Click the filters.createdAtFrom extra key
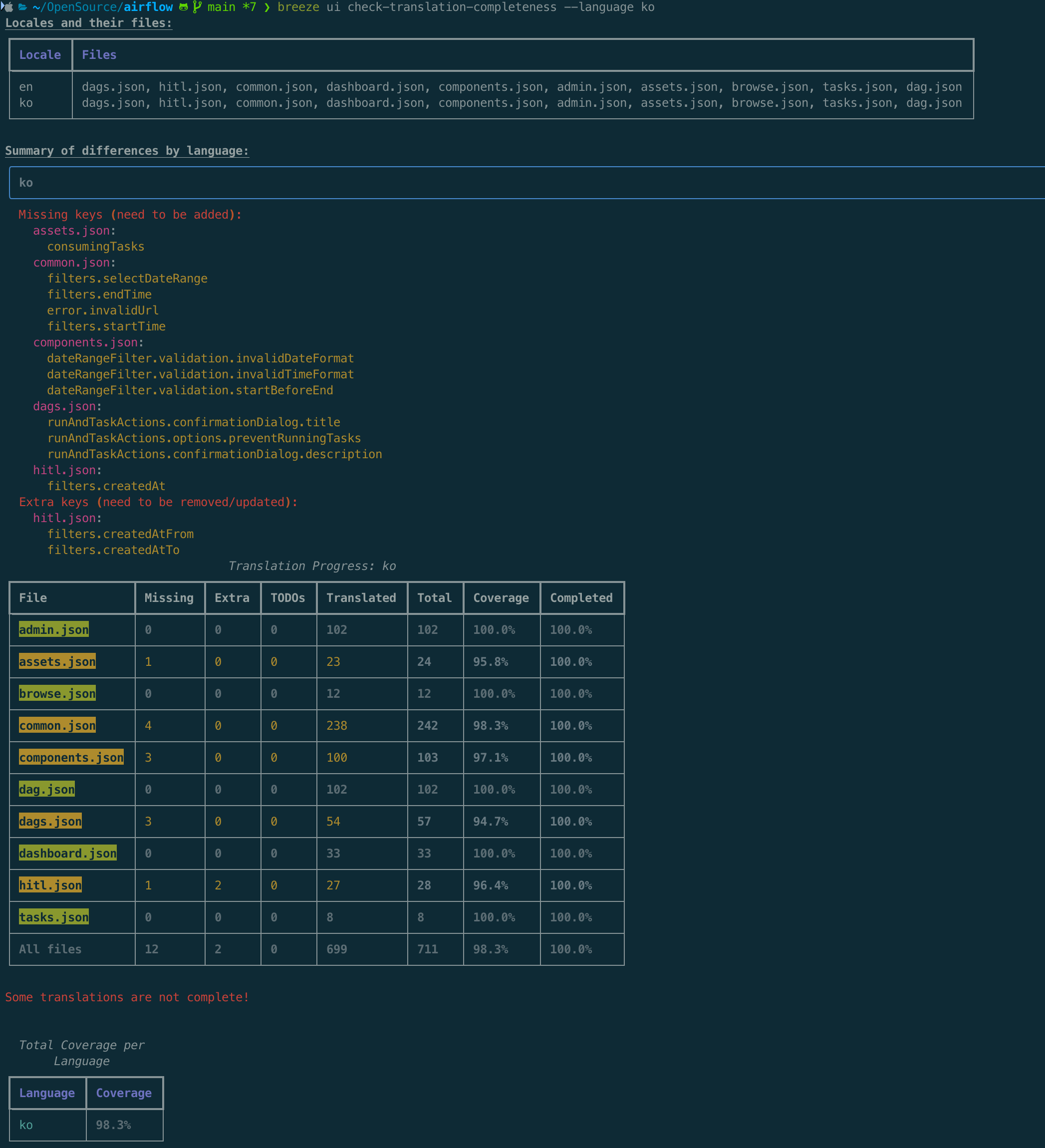Screen dimensions: 1045x1148 click(x=120, y=534)
